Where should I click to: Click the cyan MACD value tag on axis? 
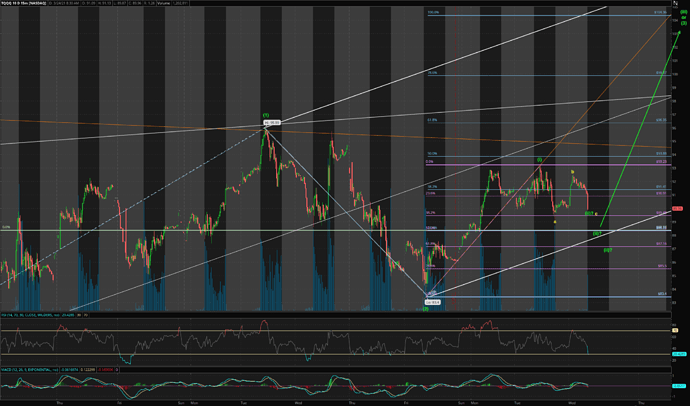[x=678, y=386]
